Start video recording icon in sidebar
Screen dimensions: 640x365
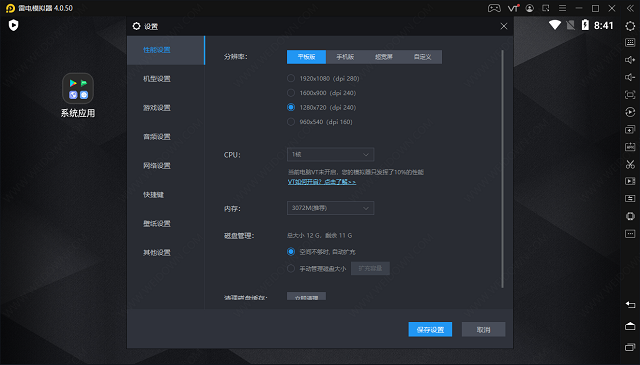tap(630, 181)
